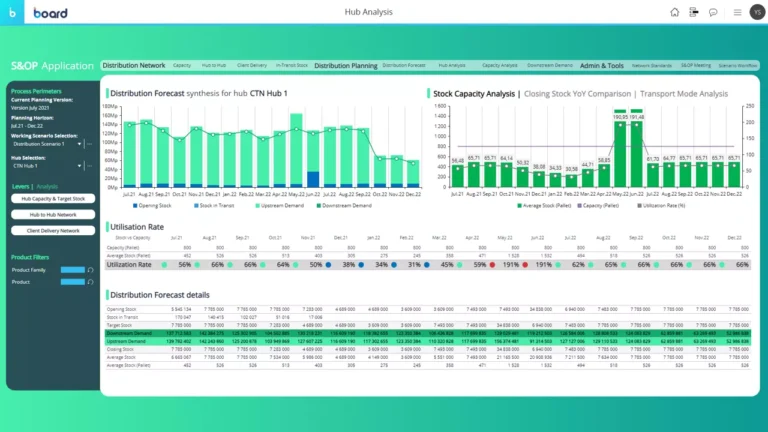Viewport: 768px width, 432px height.
Task: Click the ellipsis next to Distribution Scenario 1
Action: point(88,144)
